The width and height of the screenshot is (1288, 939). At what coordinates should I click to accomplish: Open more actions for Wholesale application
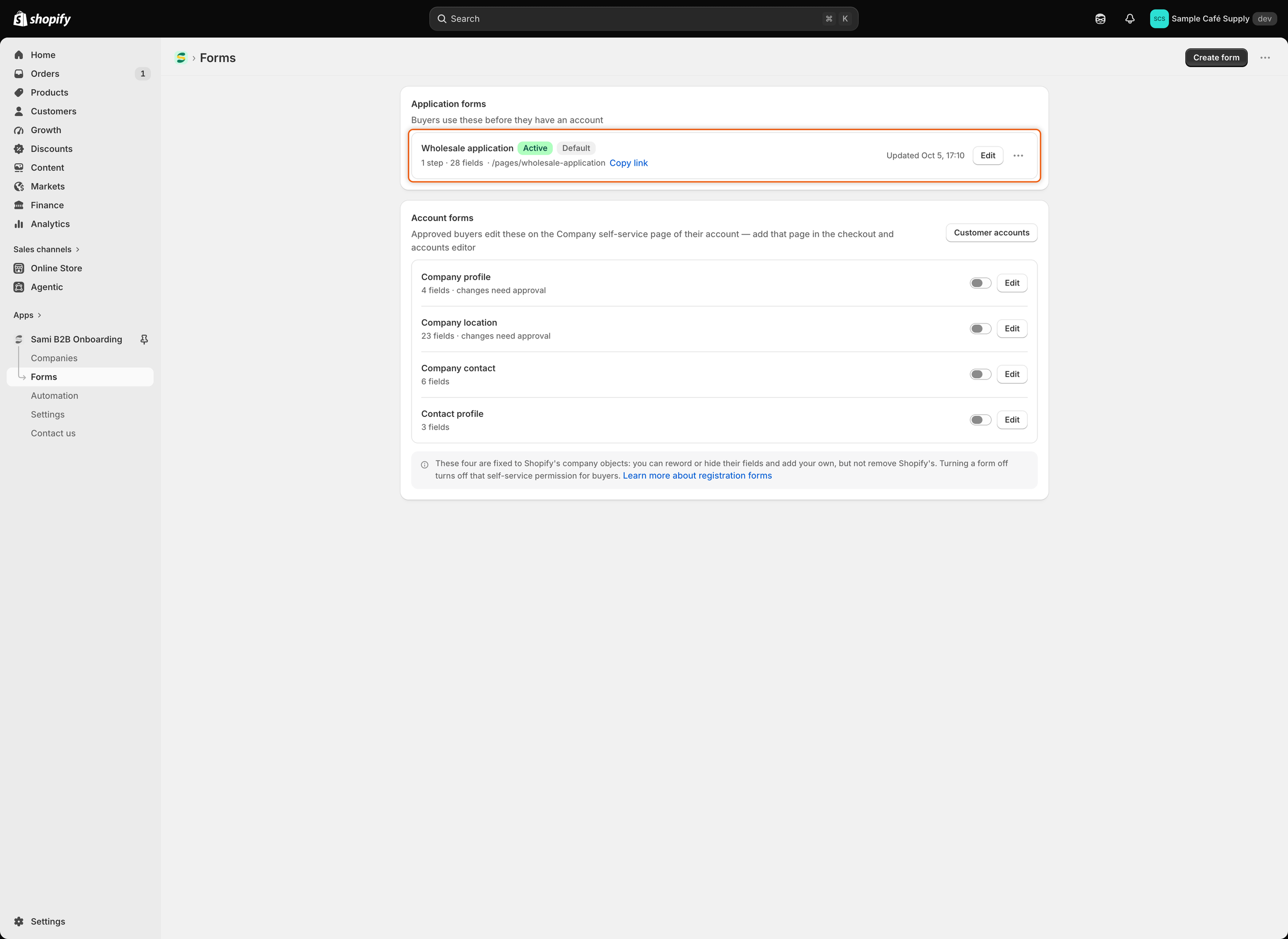tap(1018, 155)
